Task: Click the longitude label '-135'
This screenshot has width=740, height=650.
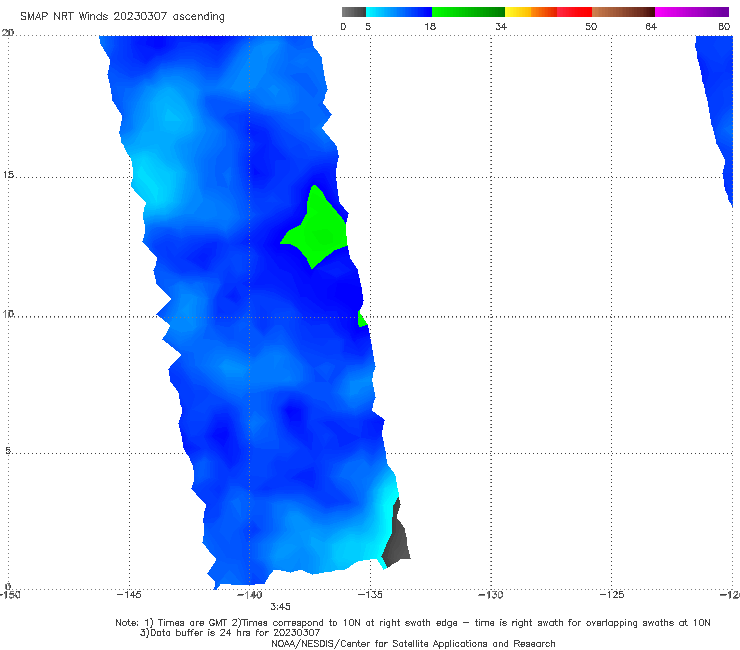Action: 370,595
